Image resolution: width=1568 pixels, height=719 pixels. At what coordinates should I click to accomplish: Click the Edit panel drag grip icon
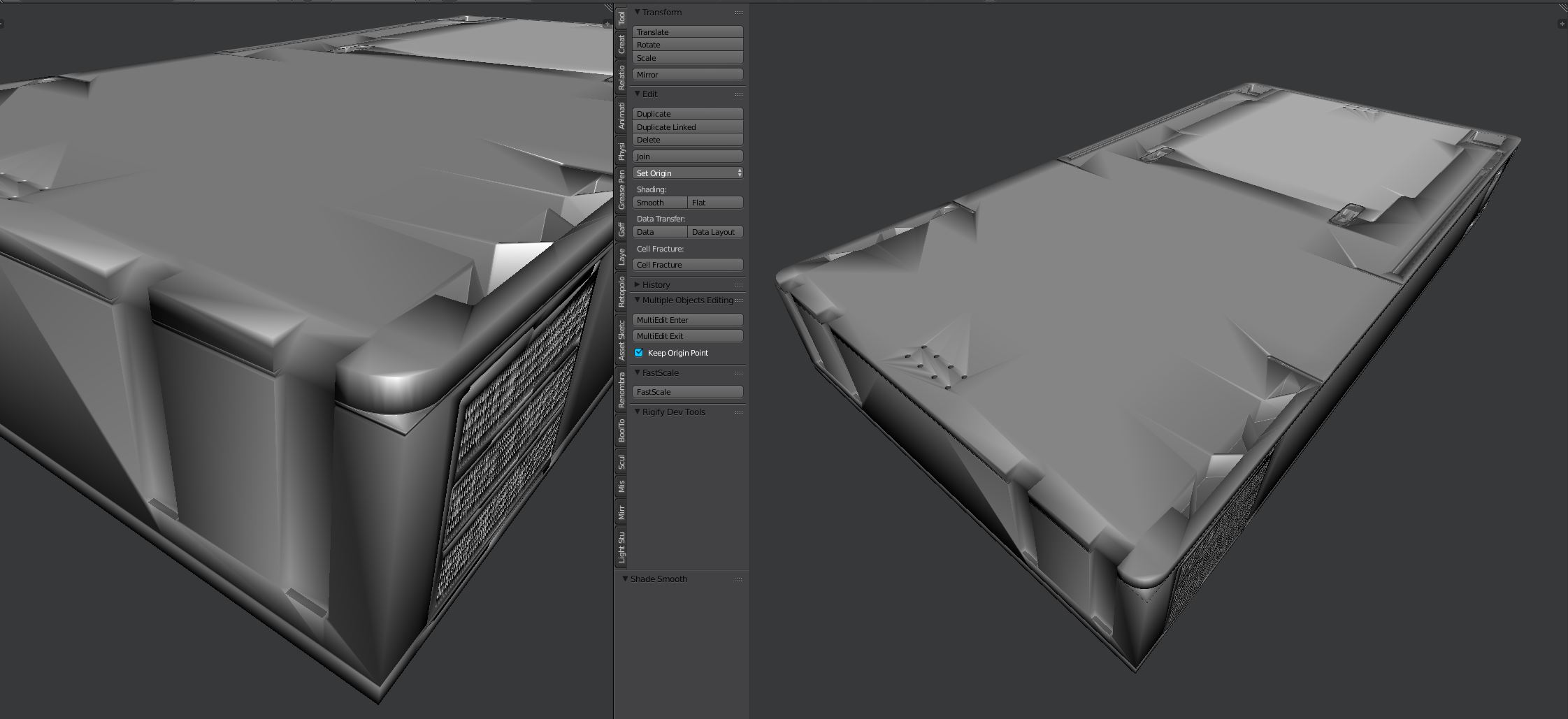(738, 94)
